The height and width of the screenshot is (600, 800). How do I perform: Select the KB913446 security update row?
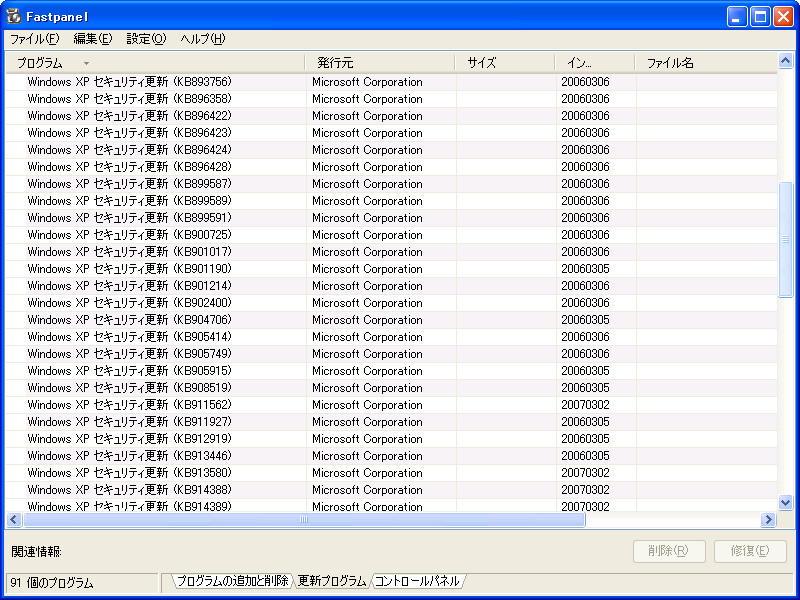[391, 456]
